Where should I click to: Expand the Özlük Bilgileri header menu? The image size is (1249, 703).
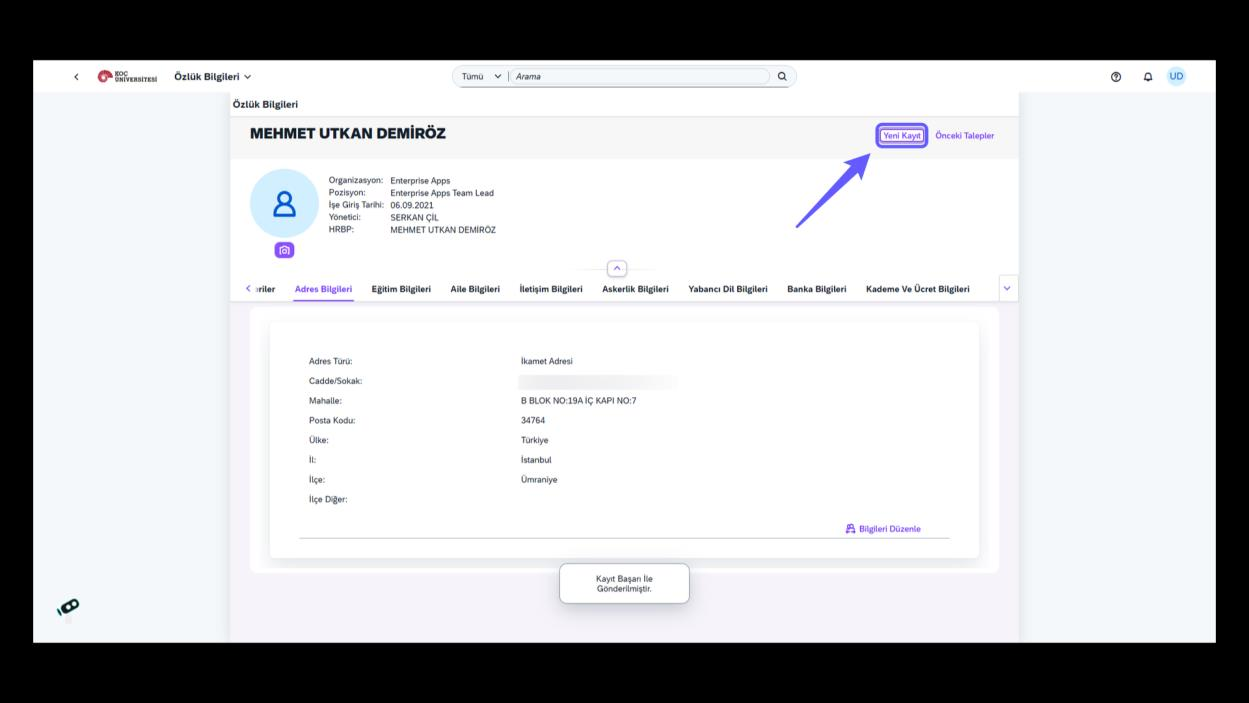coord(213,77)
